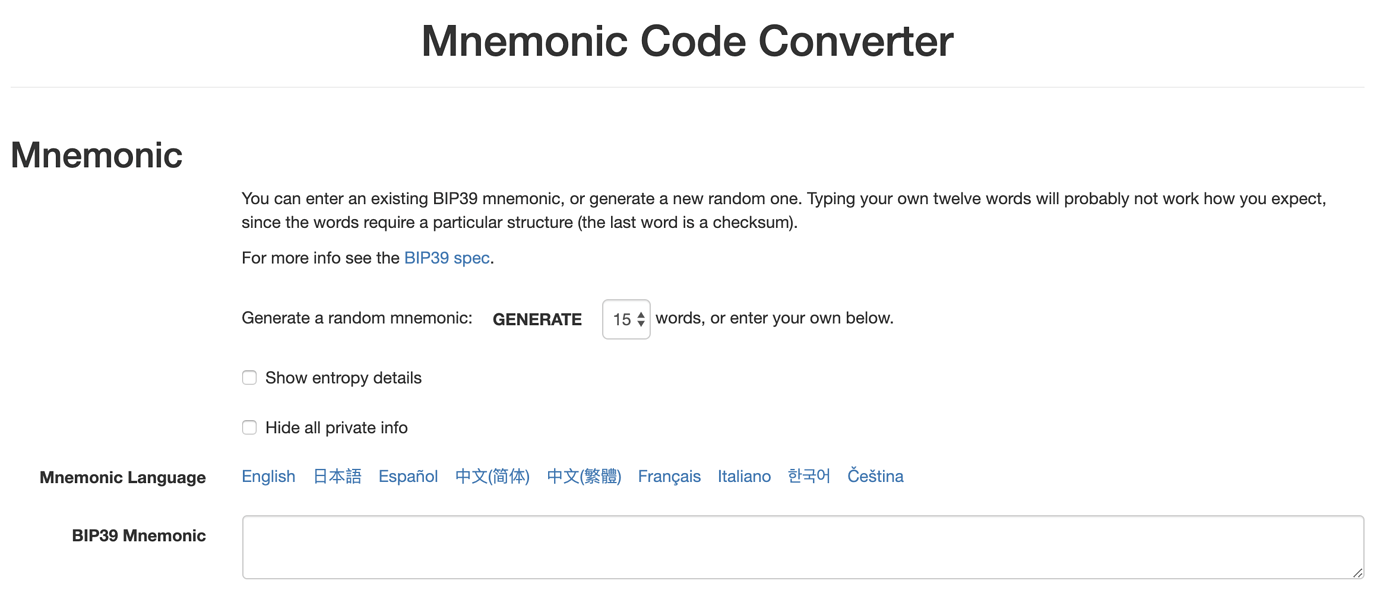Click the Show entropy details label text
This screenshot has height=590, width=1380.
(x=343, y=378)
